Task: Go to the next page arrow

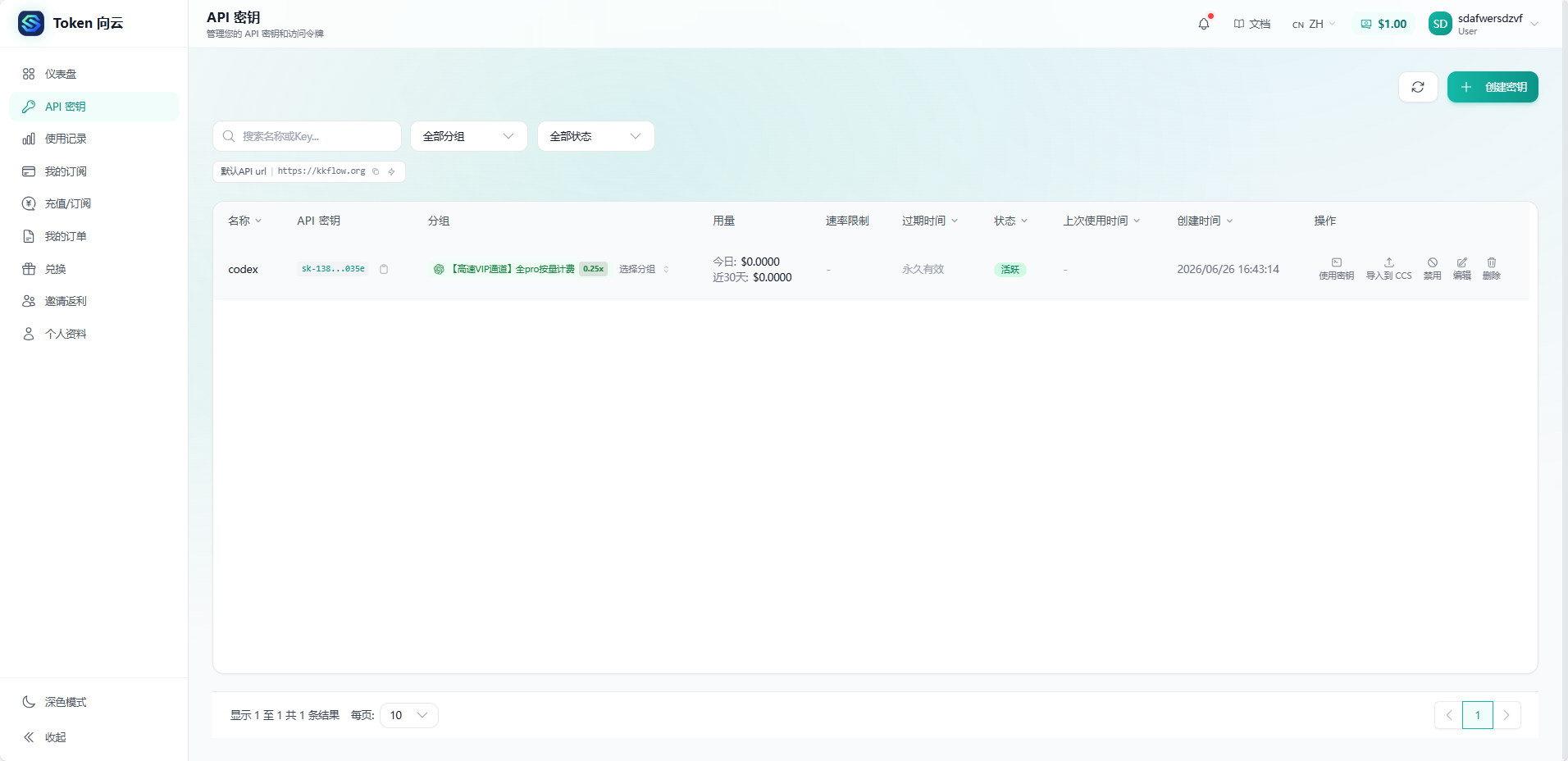Action: coord(1506,715)
